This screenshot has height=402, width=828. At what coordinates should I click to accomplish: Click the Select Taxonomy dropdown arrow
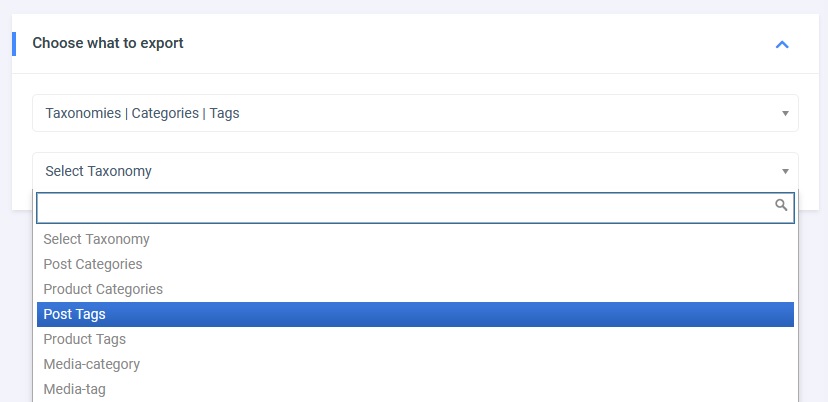coord(785,171)
